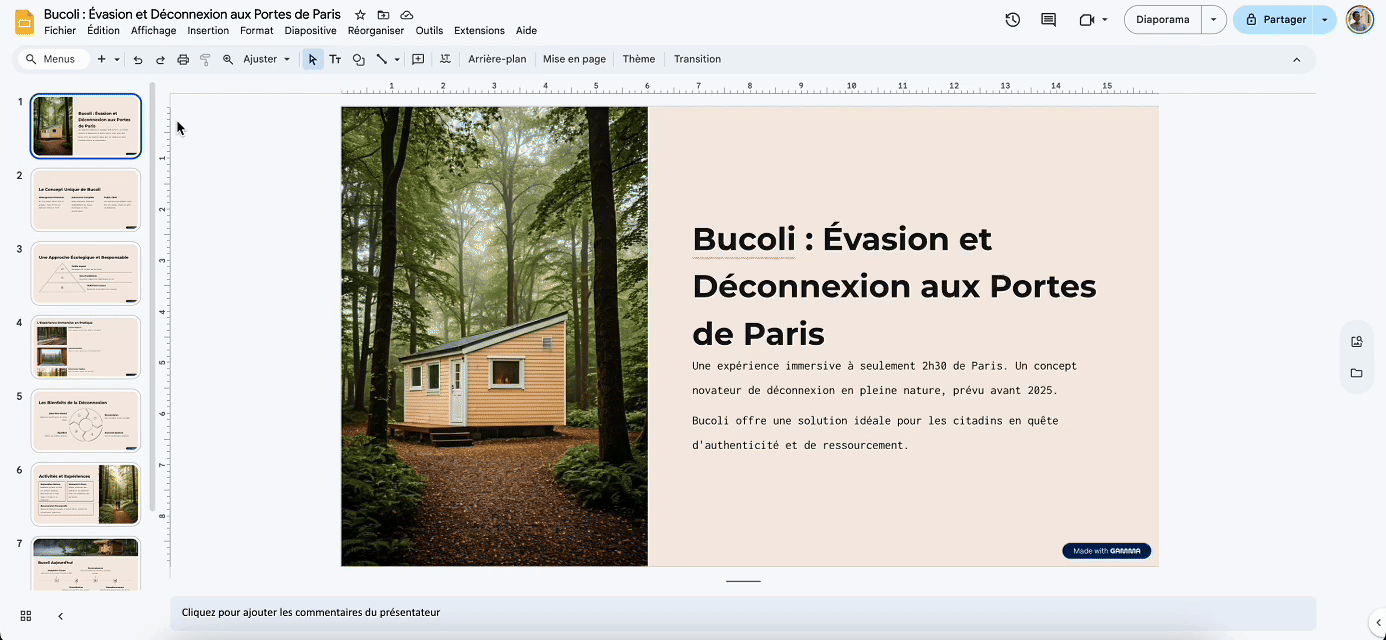Add a comment with the plus-bubble icon
Screen dimensions: 1386x640
click(418, 59)
